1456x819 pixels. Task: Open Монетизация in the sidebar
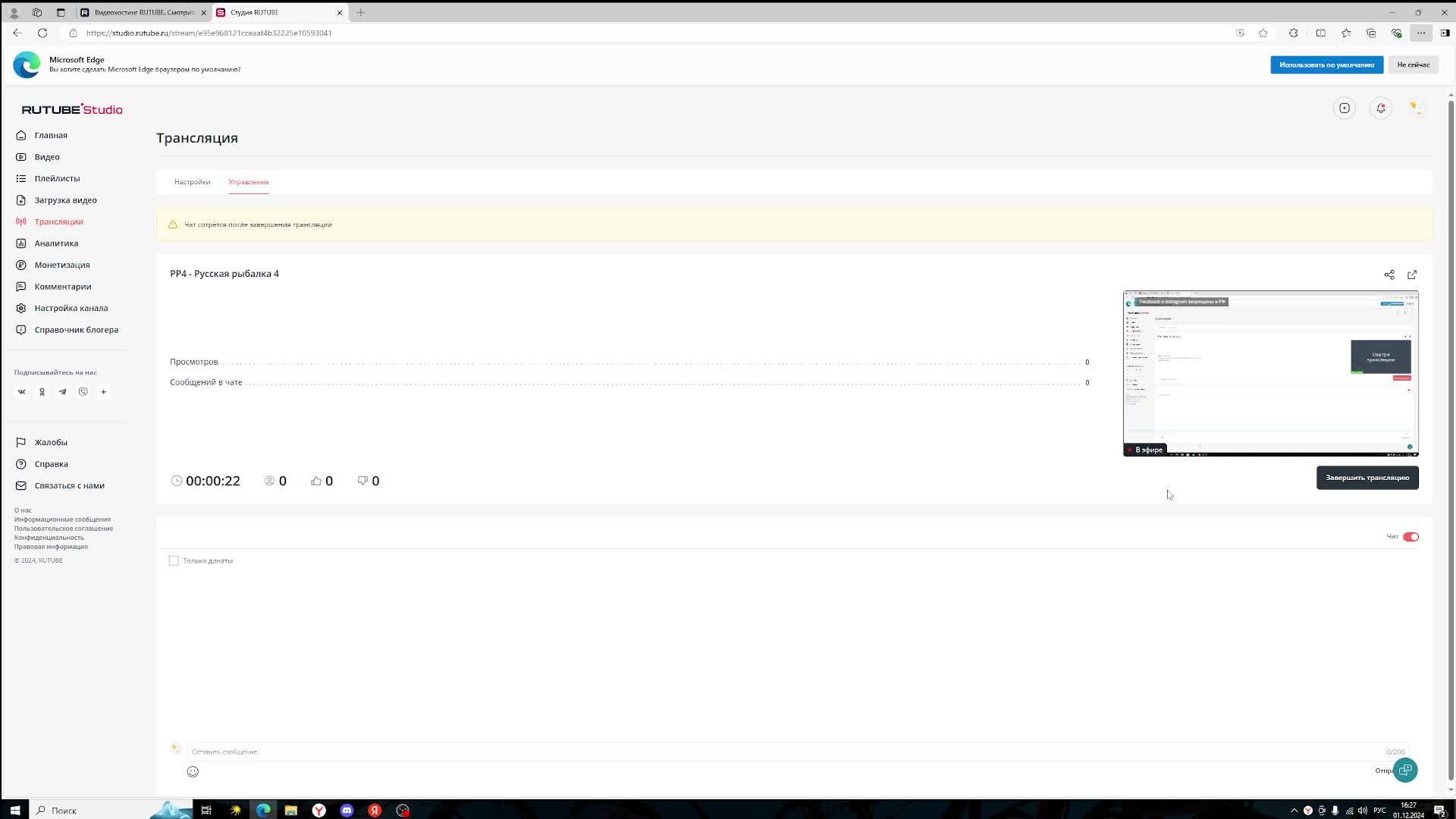[x=61, y=265]
